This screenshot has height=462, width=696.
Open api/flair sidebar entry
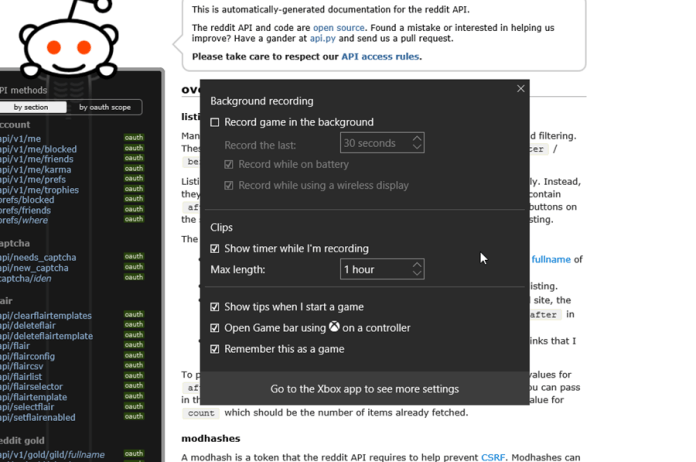[x=15, y=346]
